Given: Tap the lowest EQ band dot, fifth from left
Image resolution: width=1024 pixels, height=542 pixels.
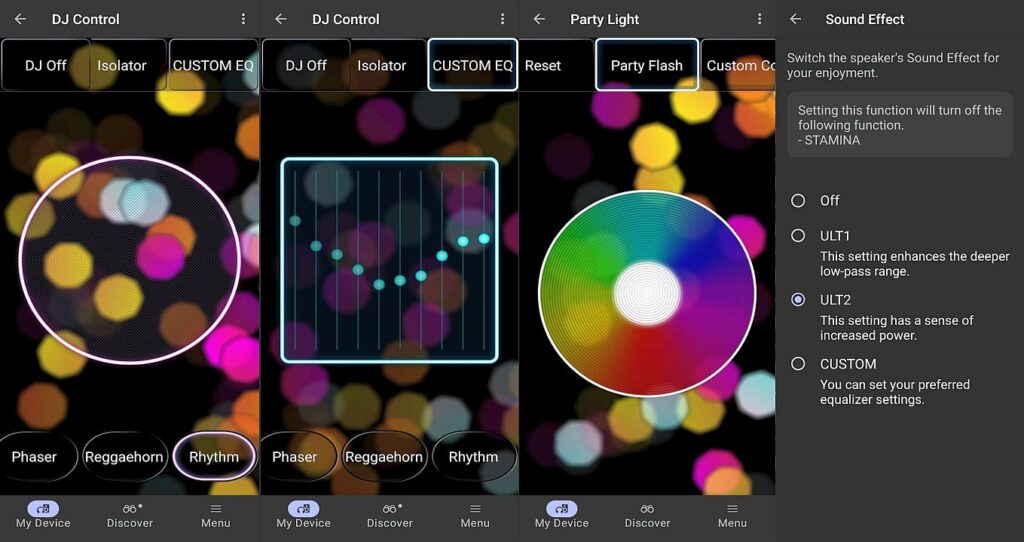Looking at the screenshot, I should (379, 285).
